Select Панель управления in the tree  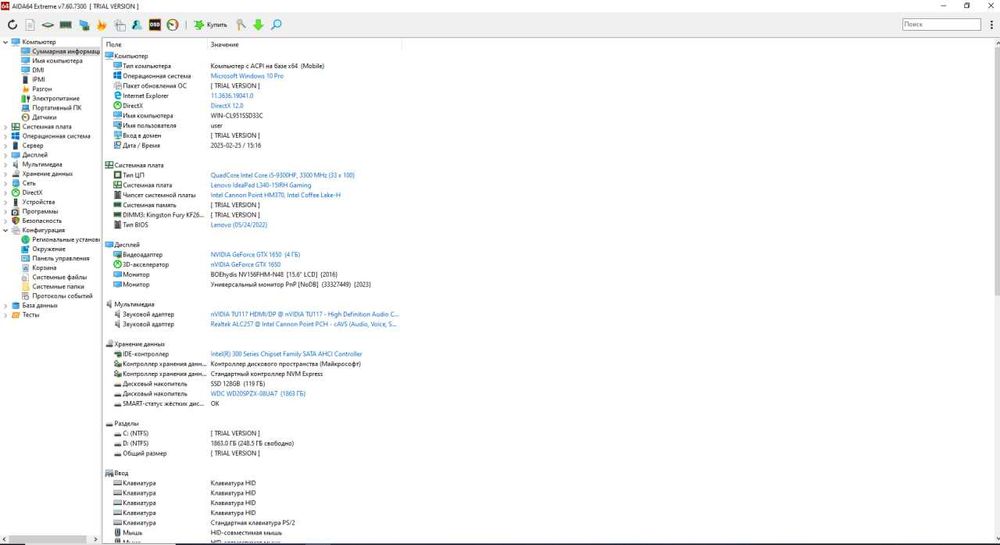[61, 258]
